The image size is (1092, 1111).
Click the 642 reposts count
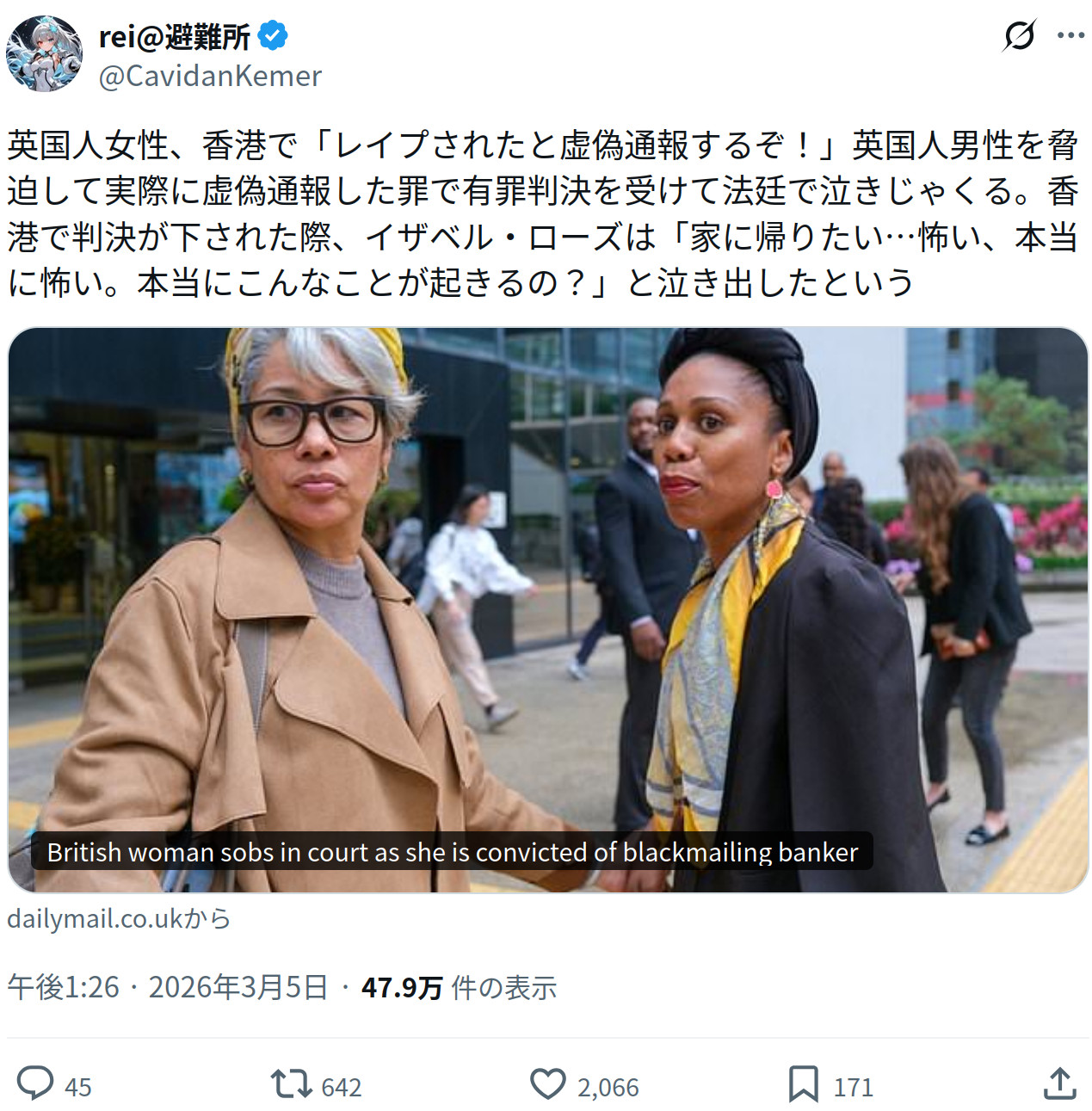[x=342, y=1087]
